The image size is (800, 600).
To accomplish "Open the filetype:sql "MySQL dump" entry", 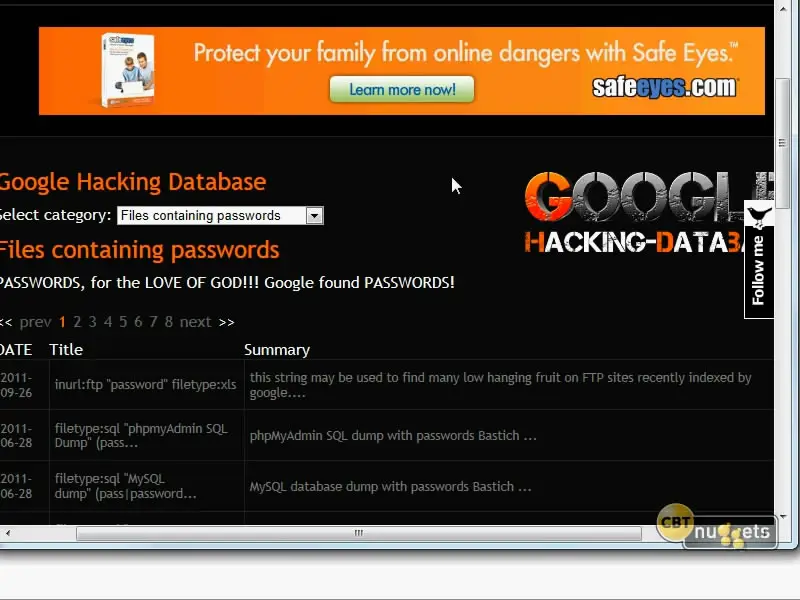I will coord(126,486).
